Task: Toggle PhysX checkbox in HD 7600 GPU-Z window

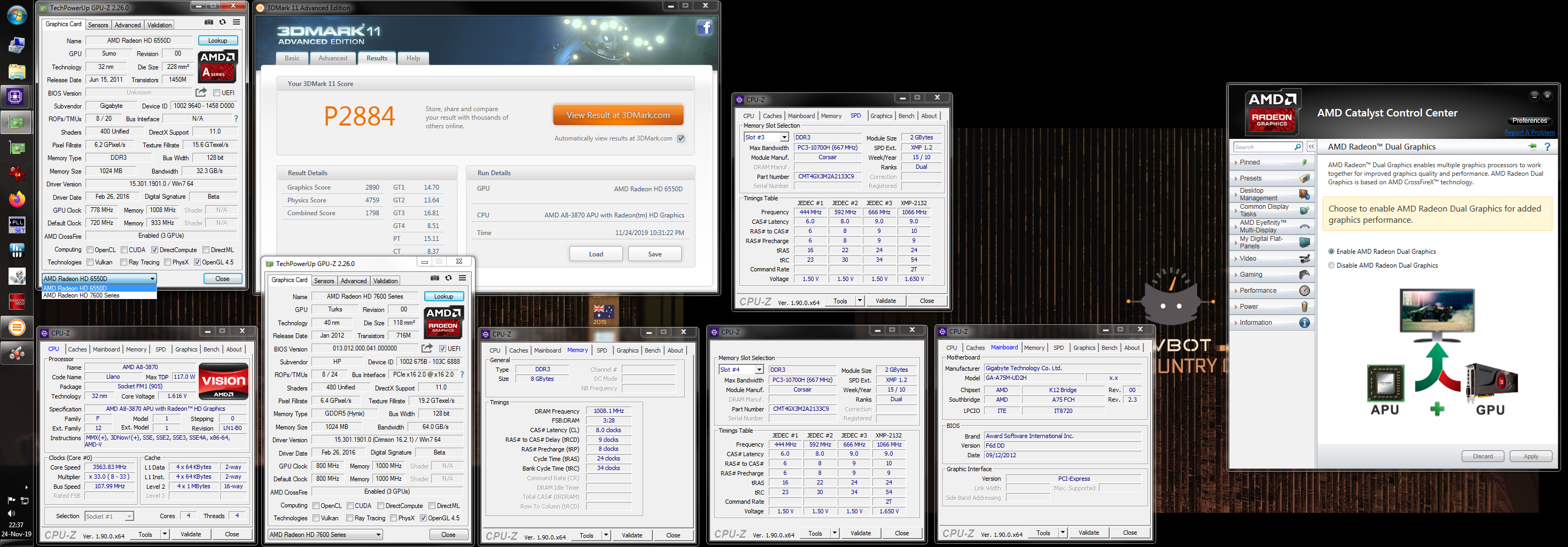Action: pos(393,518)
